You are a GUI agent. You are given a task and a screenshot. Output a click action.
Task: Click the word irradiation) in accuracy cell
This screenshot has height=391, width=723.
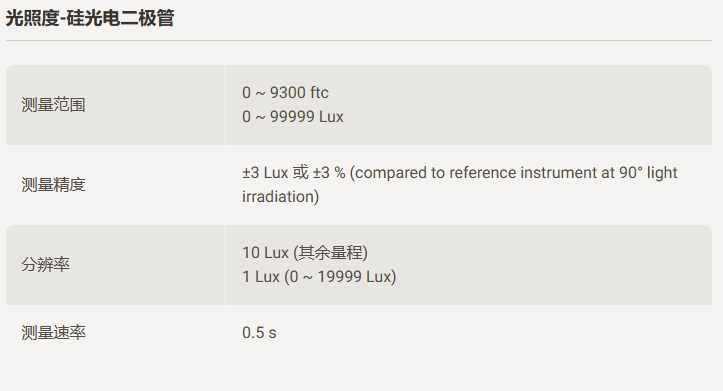[280, 197]
